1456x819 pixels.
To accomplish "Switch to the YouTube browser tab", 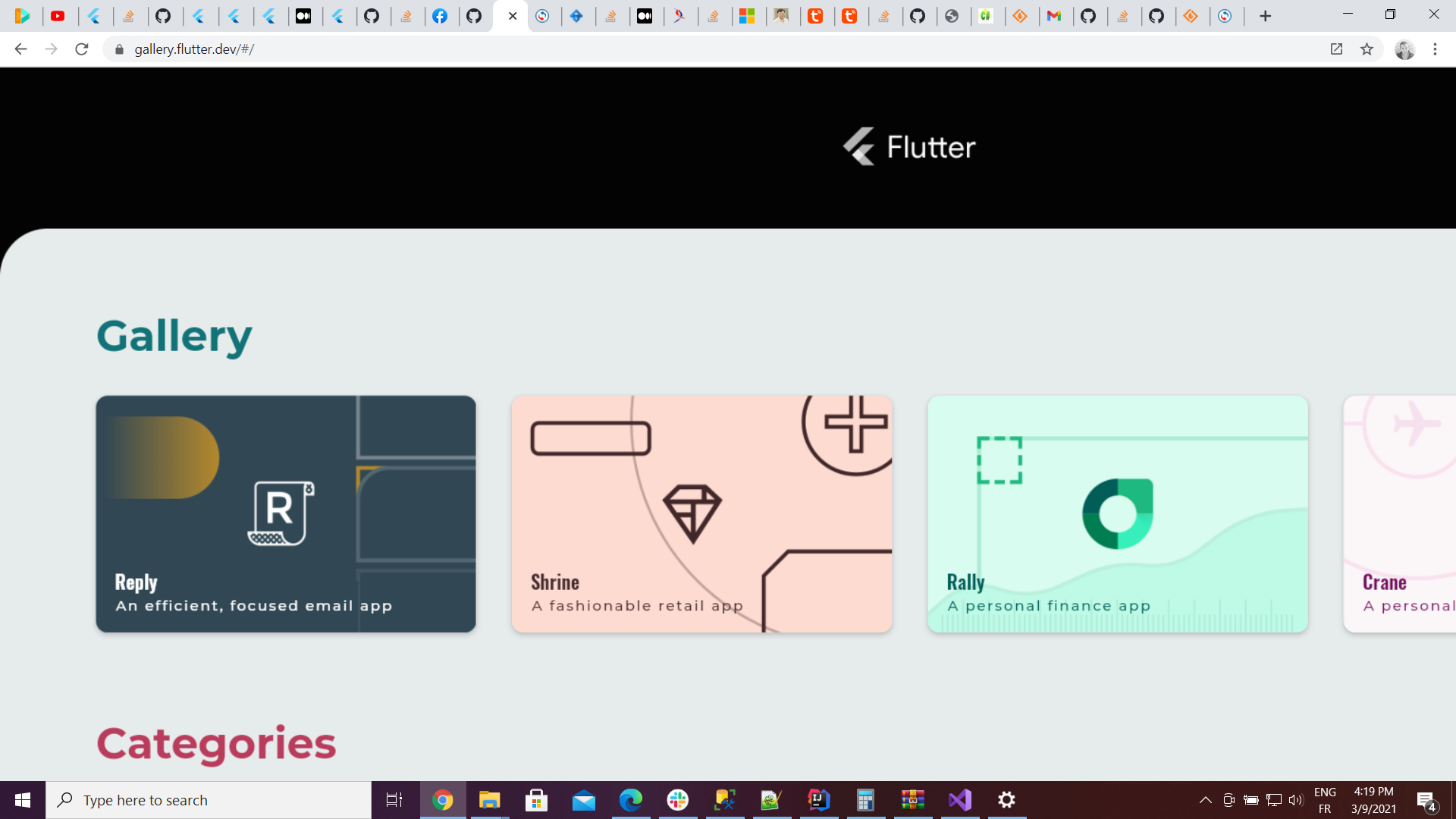I will (x=61, y=16).
